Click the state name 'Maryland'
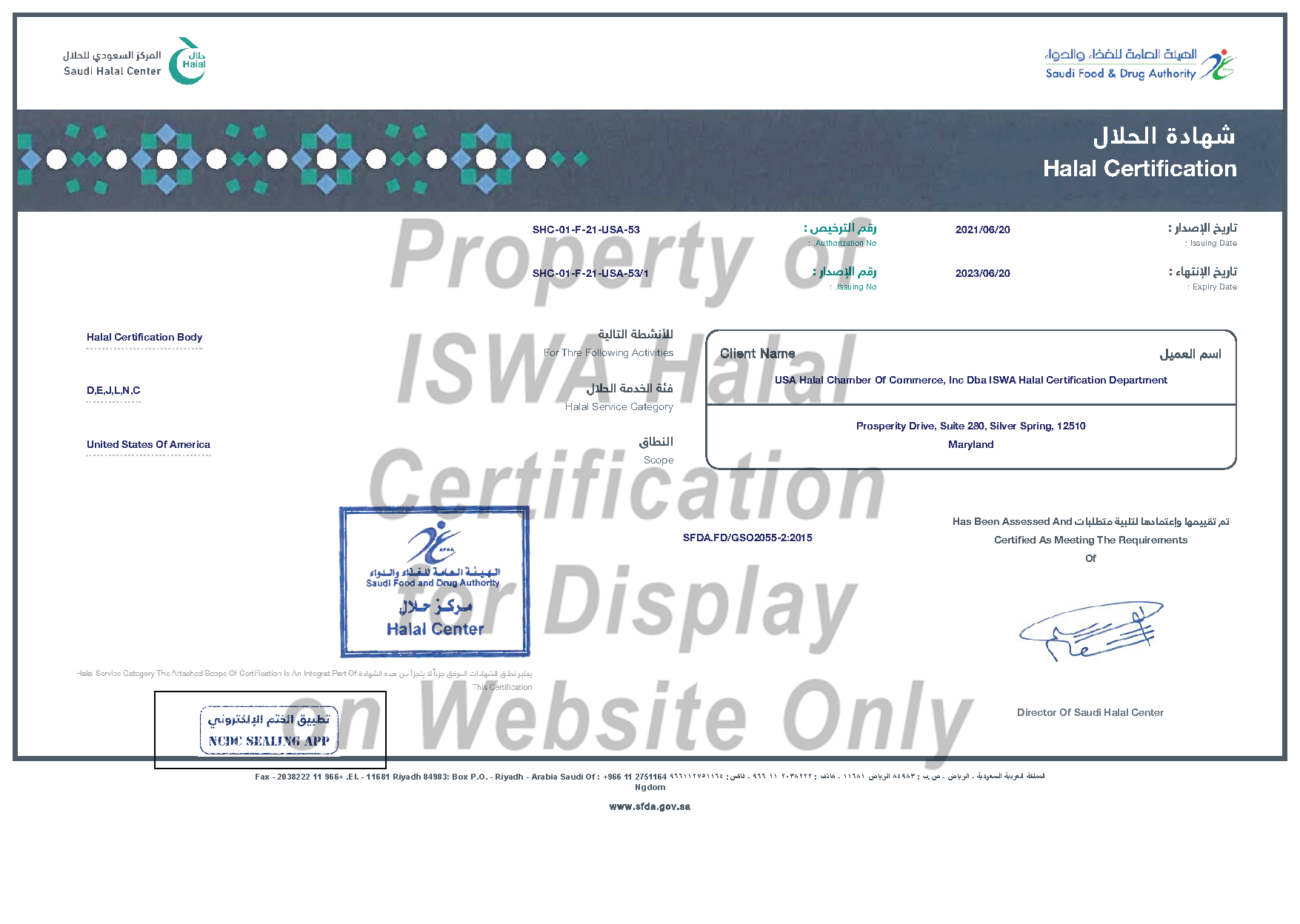This screenshot has width=1300, height=924. [971, 444]
